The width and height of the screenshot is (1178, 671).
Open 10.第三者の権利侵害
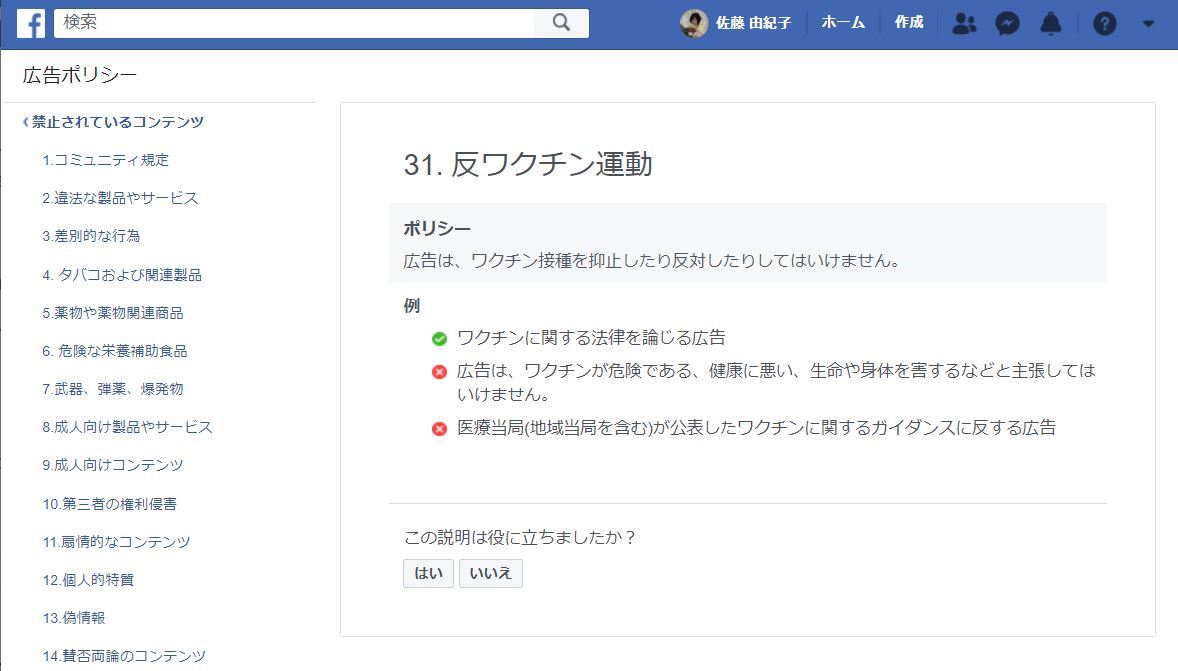pyautogui.click(x=110, y=504)
